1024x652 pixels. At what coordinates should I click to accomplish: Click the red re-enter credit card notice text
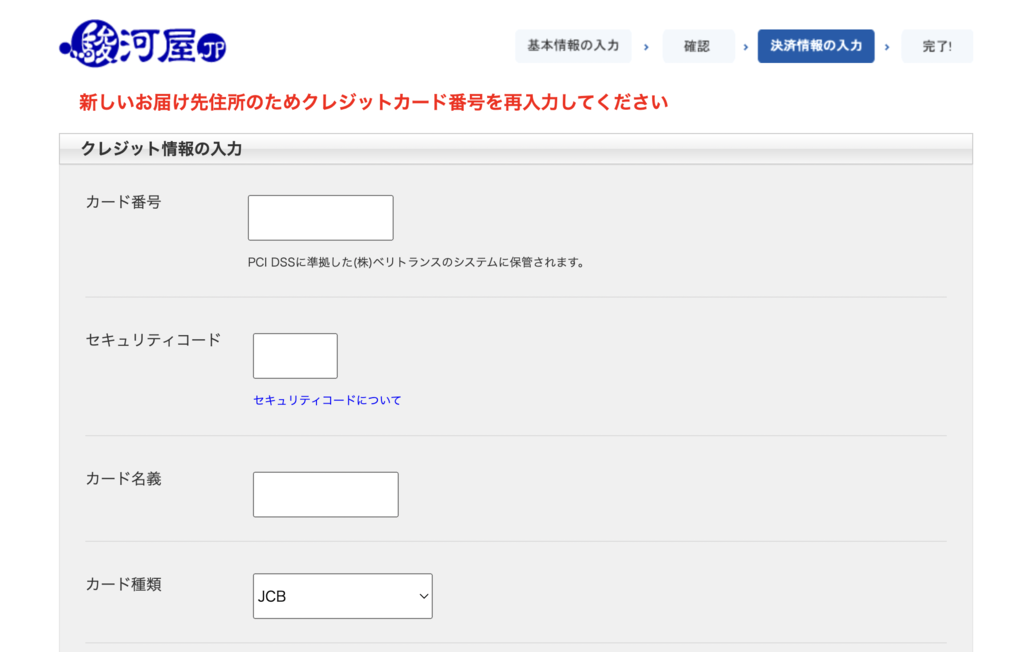(x=374, y=103)
